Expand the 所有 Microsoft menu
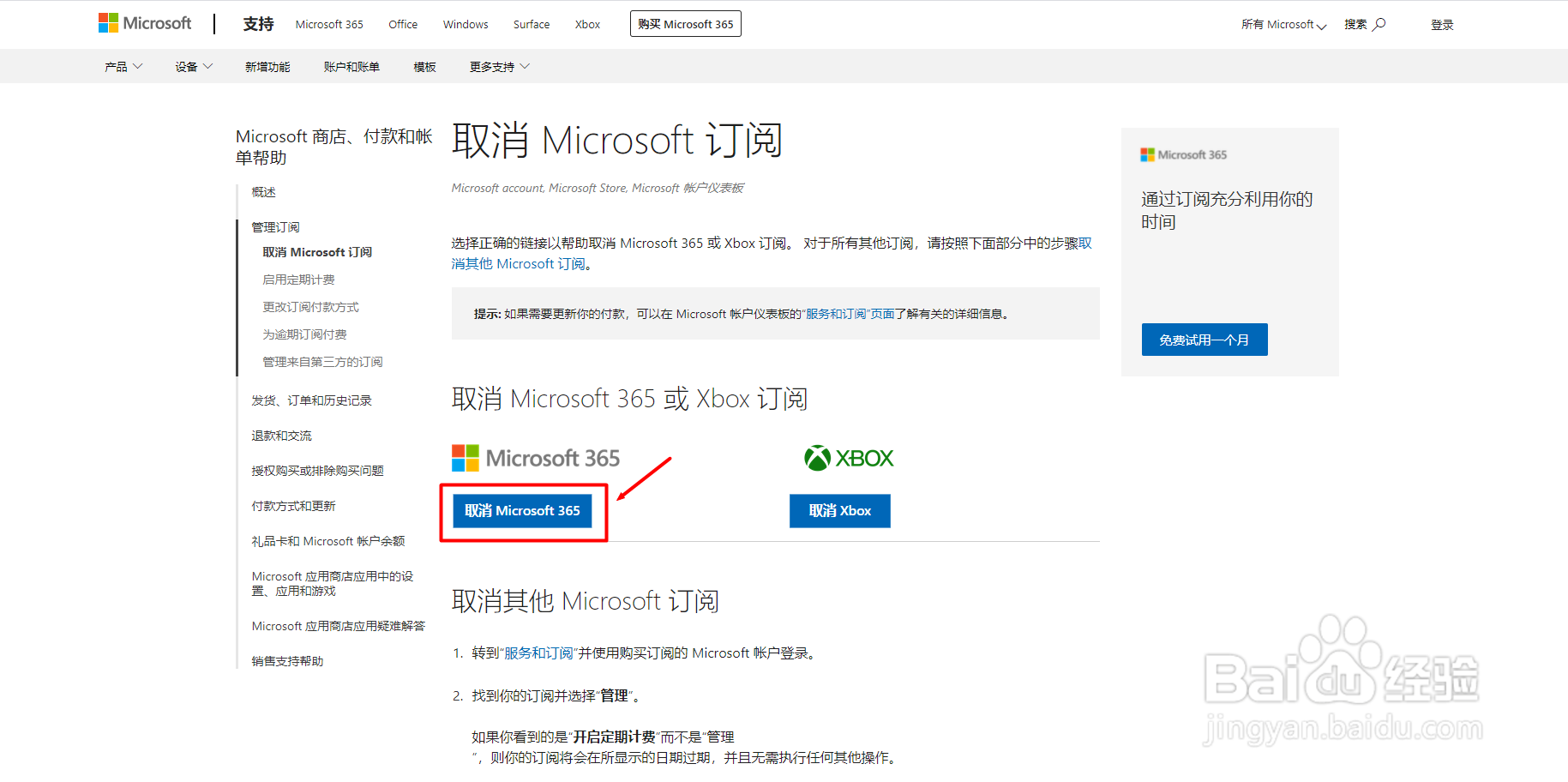 tap(1282, 25)
